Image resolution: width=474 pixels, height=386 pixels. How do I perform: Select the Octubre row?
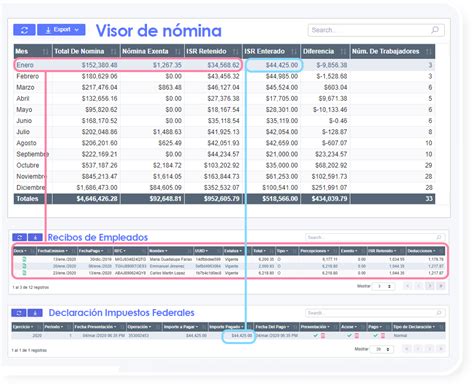click(x=224, y=165)
